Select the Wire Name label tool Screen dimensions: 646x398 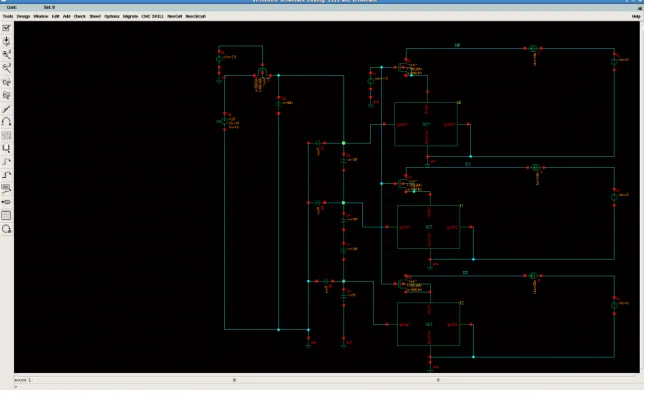[6, 189]
